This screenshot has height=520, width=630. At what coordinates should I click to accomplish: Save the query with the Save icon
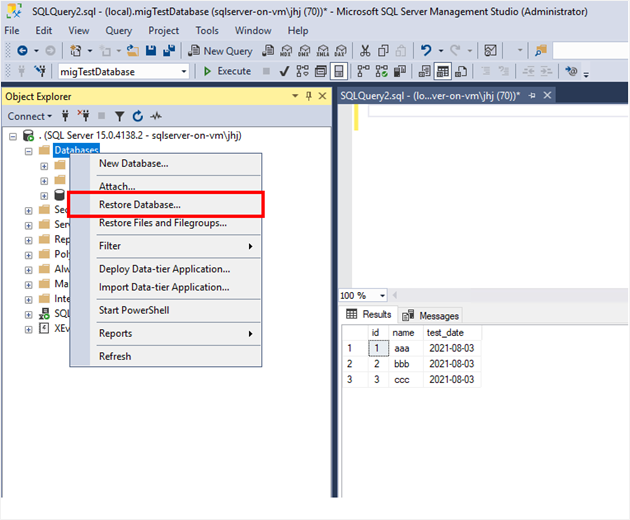point(151,51)
